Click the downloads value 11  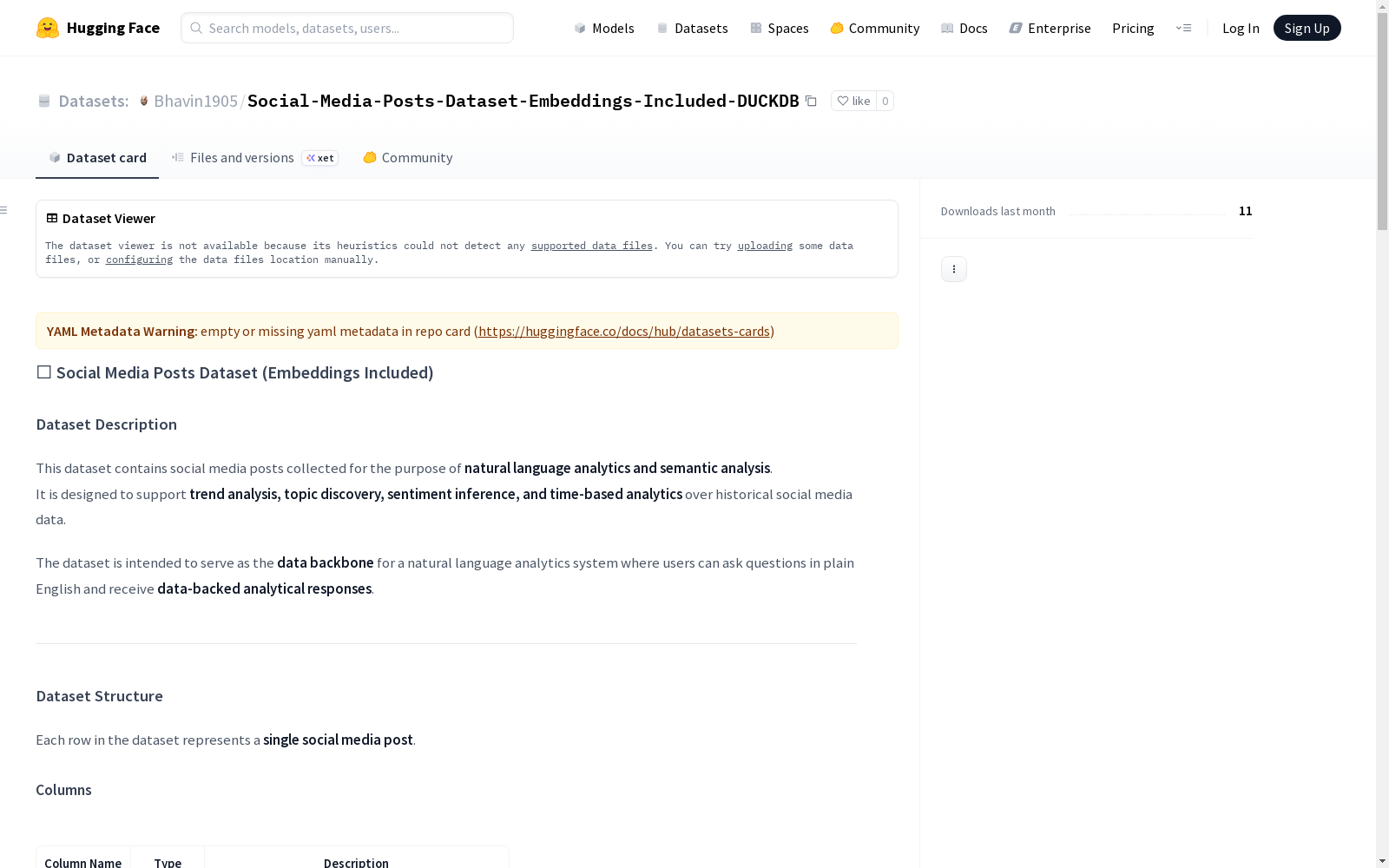click(x=1245, y=211)
